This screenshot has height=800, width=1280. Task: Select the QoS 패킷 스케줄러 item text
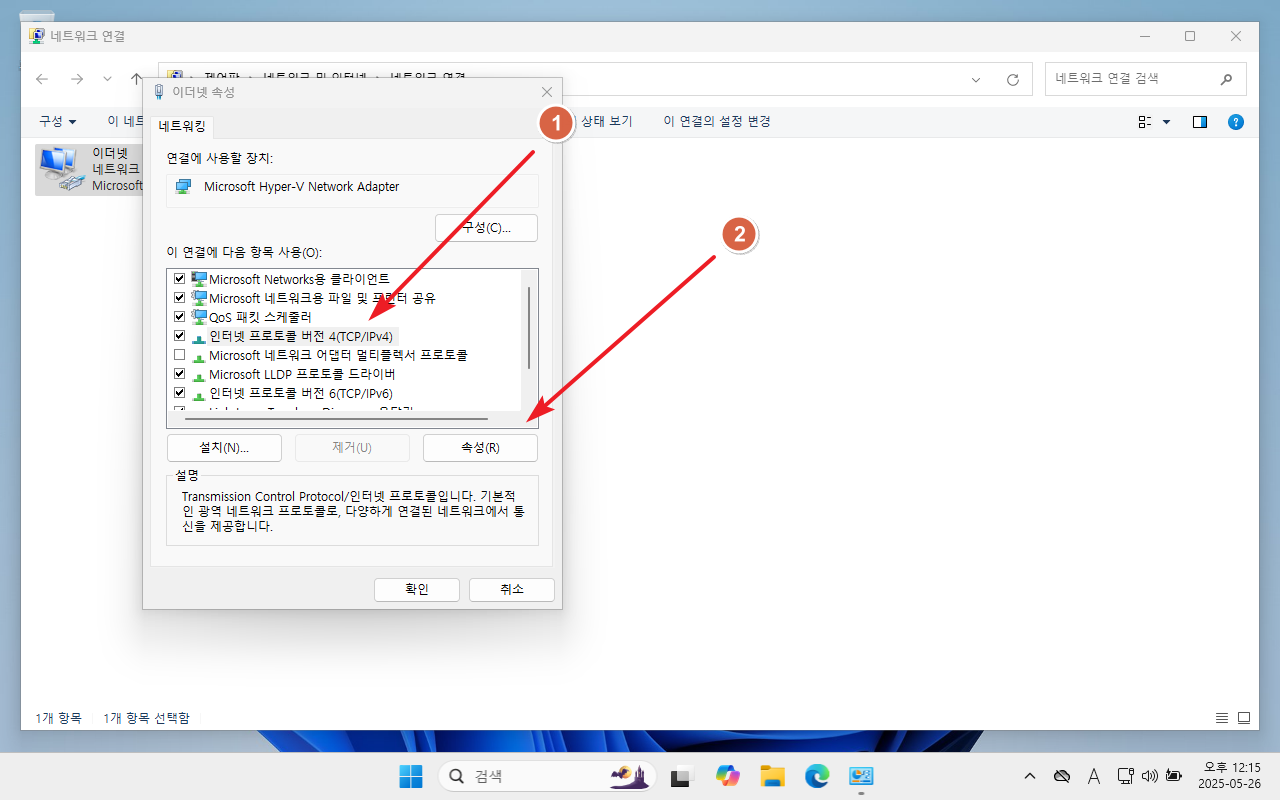[x=260, y=317]
